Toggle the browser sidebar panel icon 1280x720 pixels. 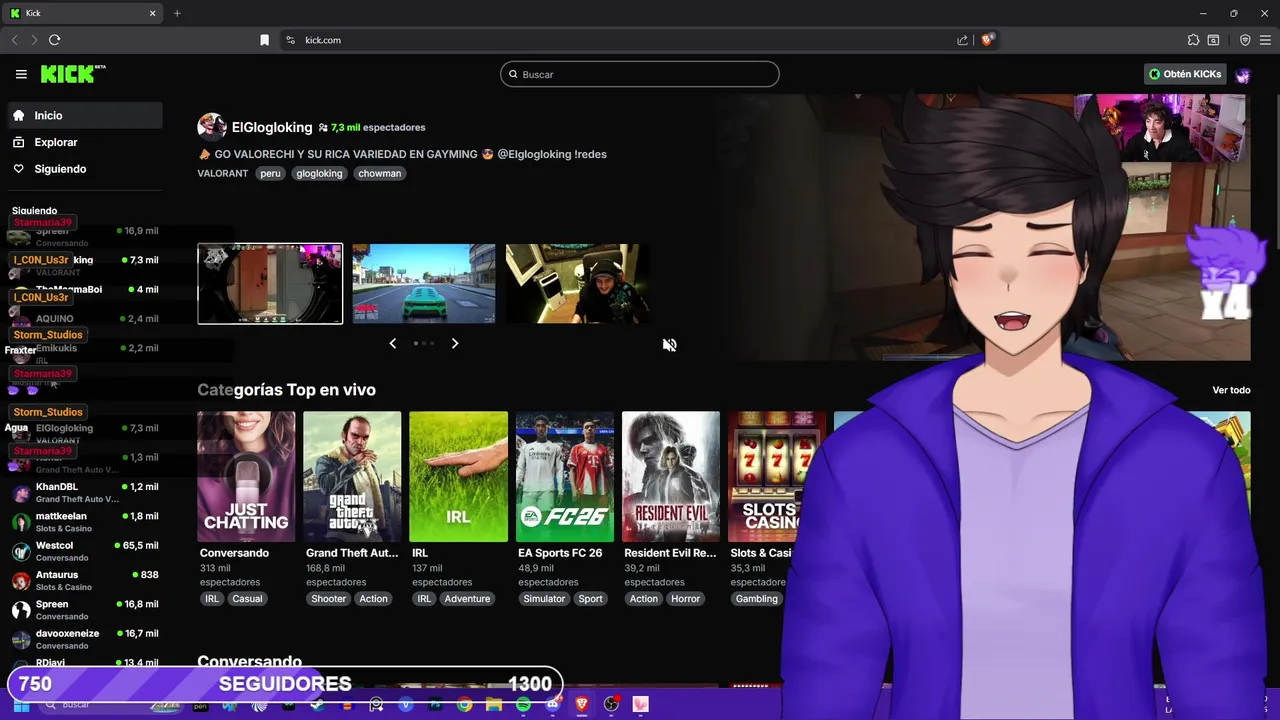point(1213,40)
